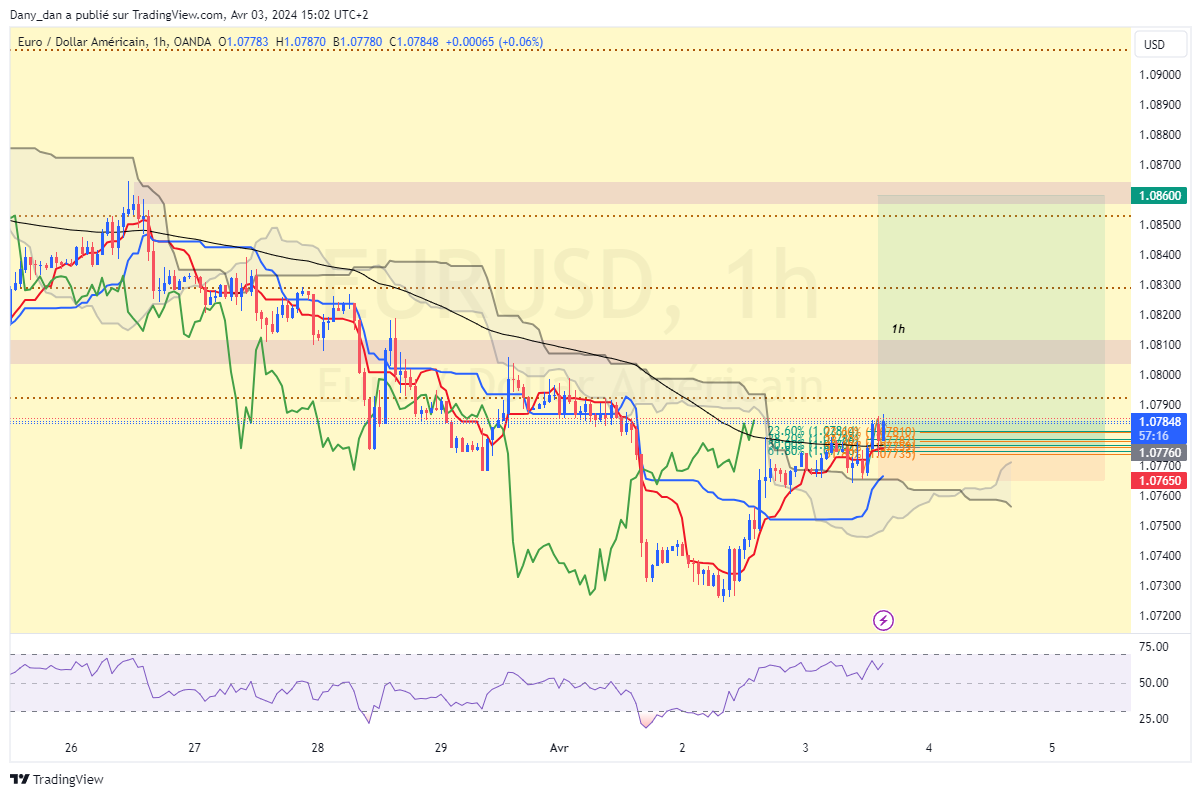
Task: Click the '1h' label inside green target box
Action: 898,328
